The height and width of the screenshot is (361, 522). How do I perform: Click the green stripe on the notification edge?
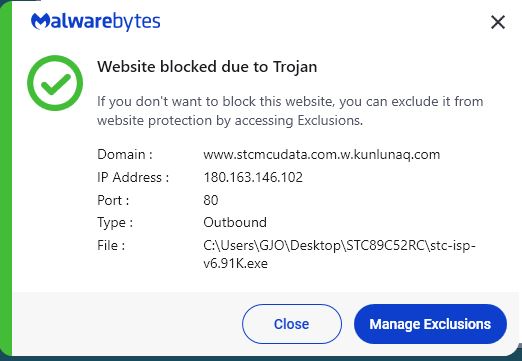(6, 180)
